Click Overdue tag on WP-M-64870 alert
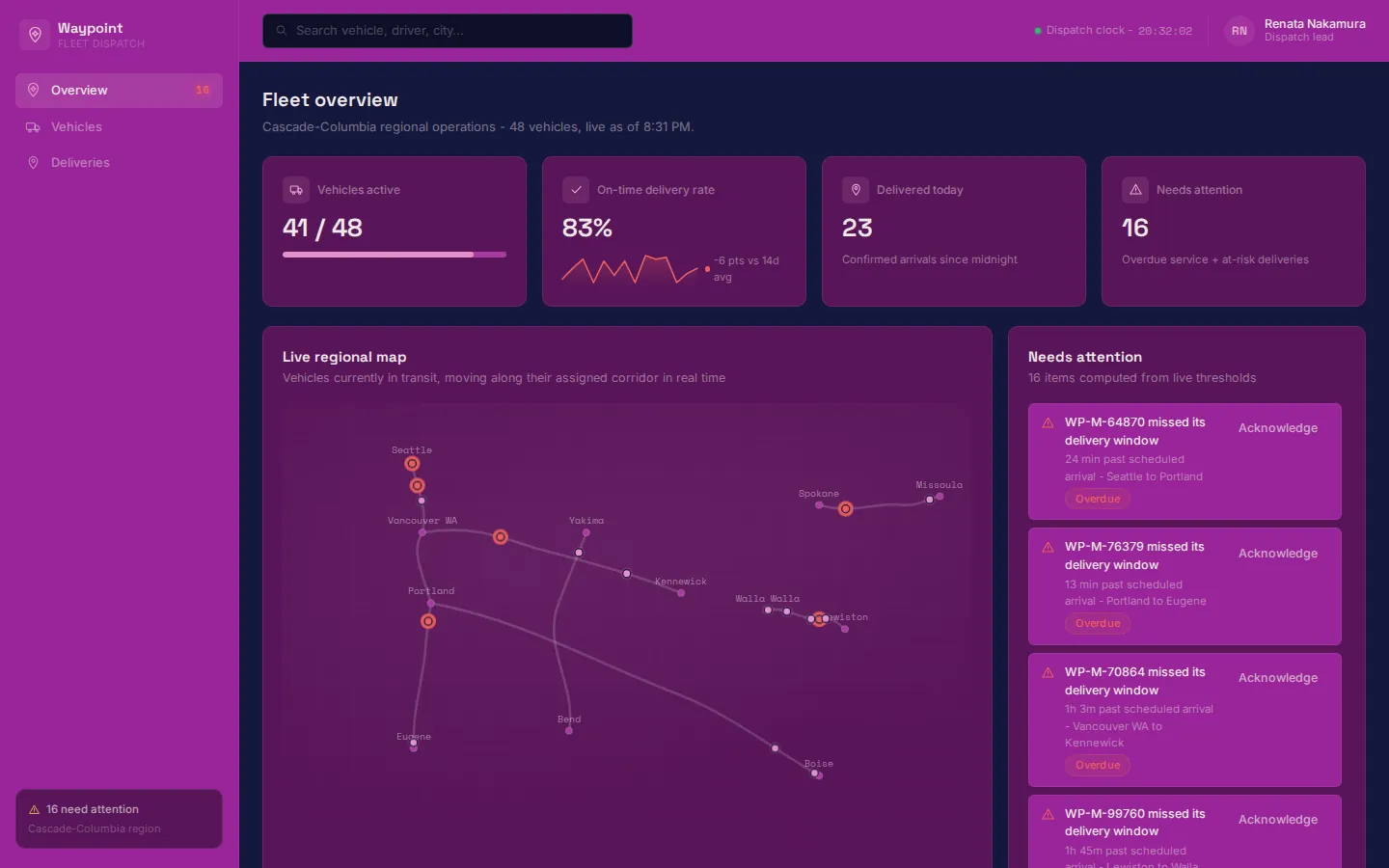This screenshot has height=868, width=1389. click(x=1098, y=500)
